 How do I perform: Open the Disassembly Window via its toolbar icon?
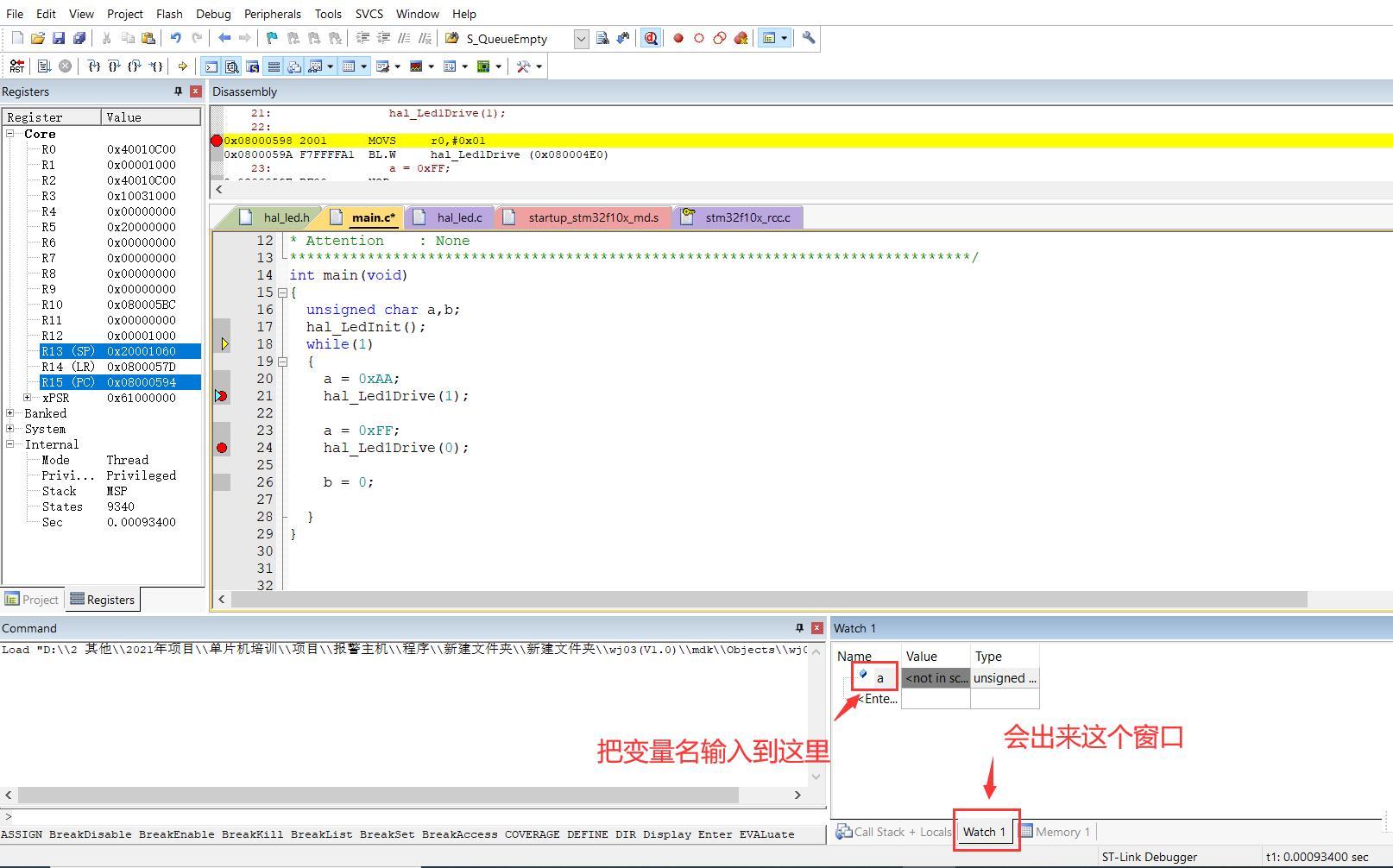pos(231,66)
